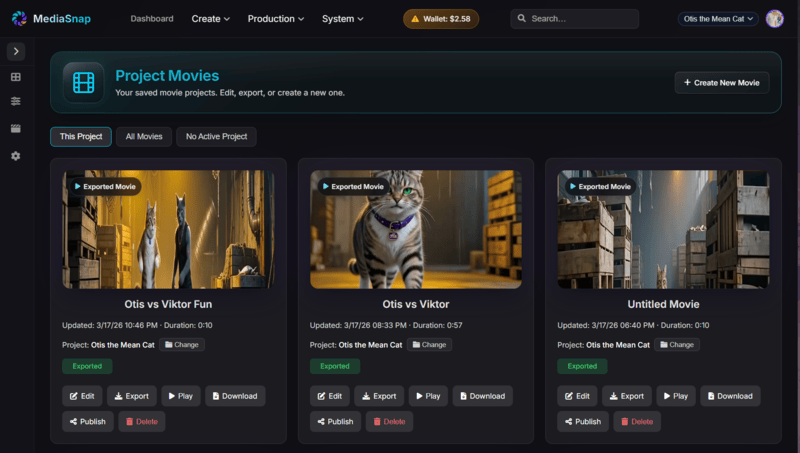Click the MediaSnap logo icon

coord(20,19)
